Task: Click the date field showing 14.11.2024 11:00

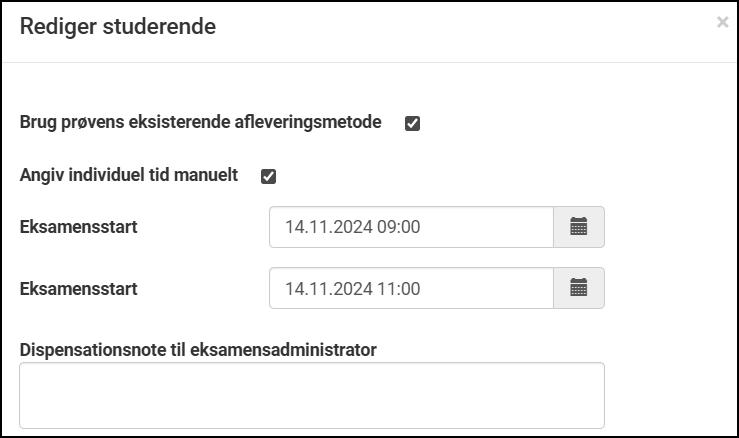Action: tap(410, 289)
